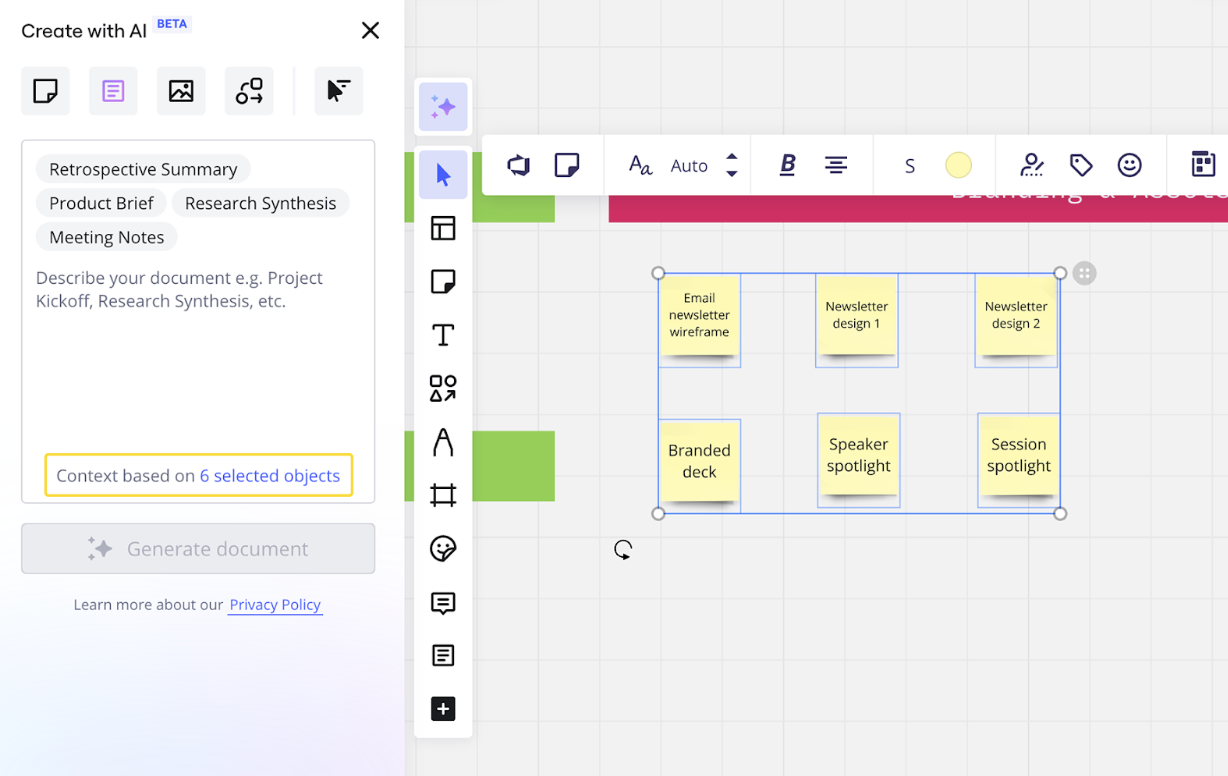Open the tag options for selected notes
The image size is (1228, 776).
click(1081, 165)
